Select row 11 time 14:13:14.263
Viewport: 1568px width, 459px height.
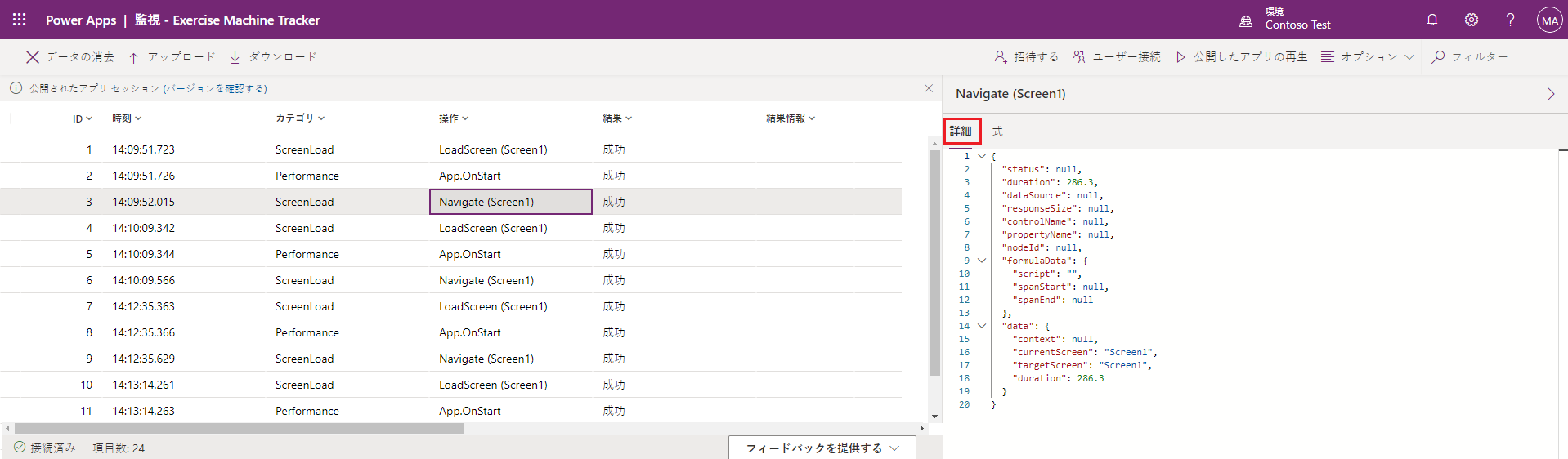click(x=144, y=411)
